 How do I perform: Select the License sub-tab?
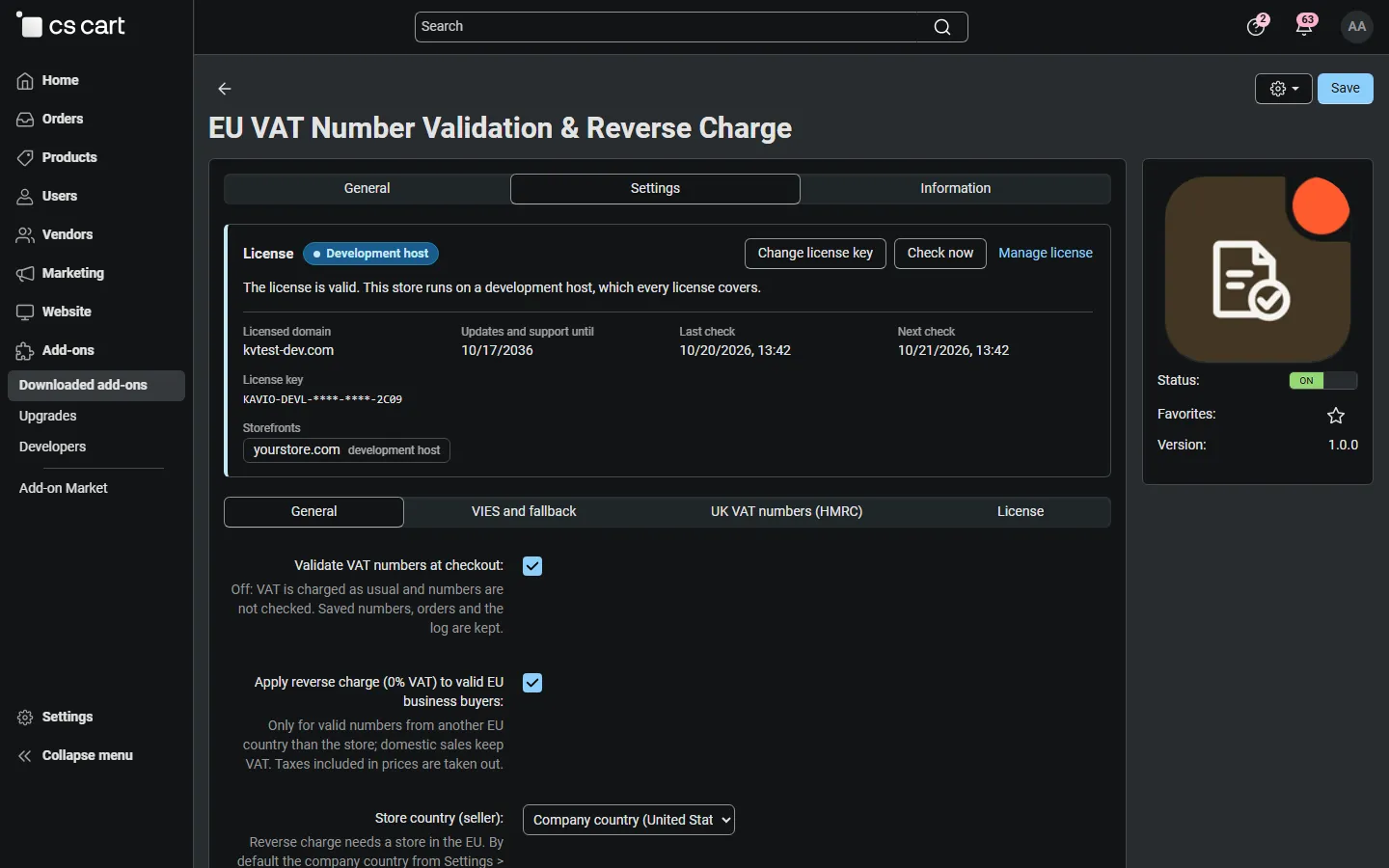(1021, 512)
